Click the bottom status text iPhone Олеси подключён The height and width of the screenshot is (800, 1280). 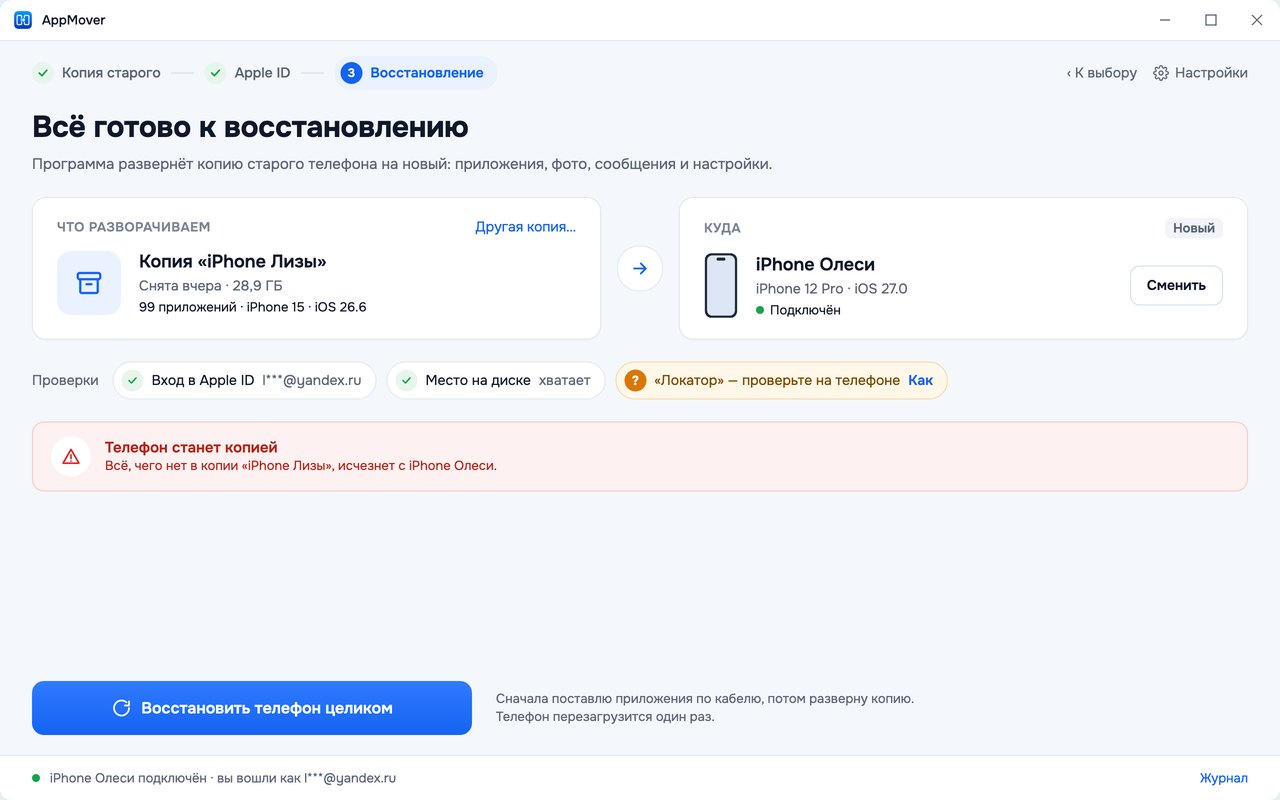223,778
